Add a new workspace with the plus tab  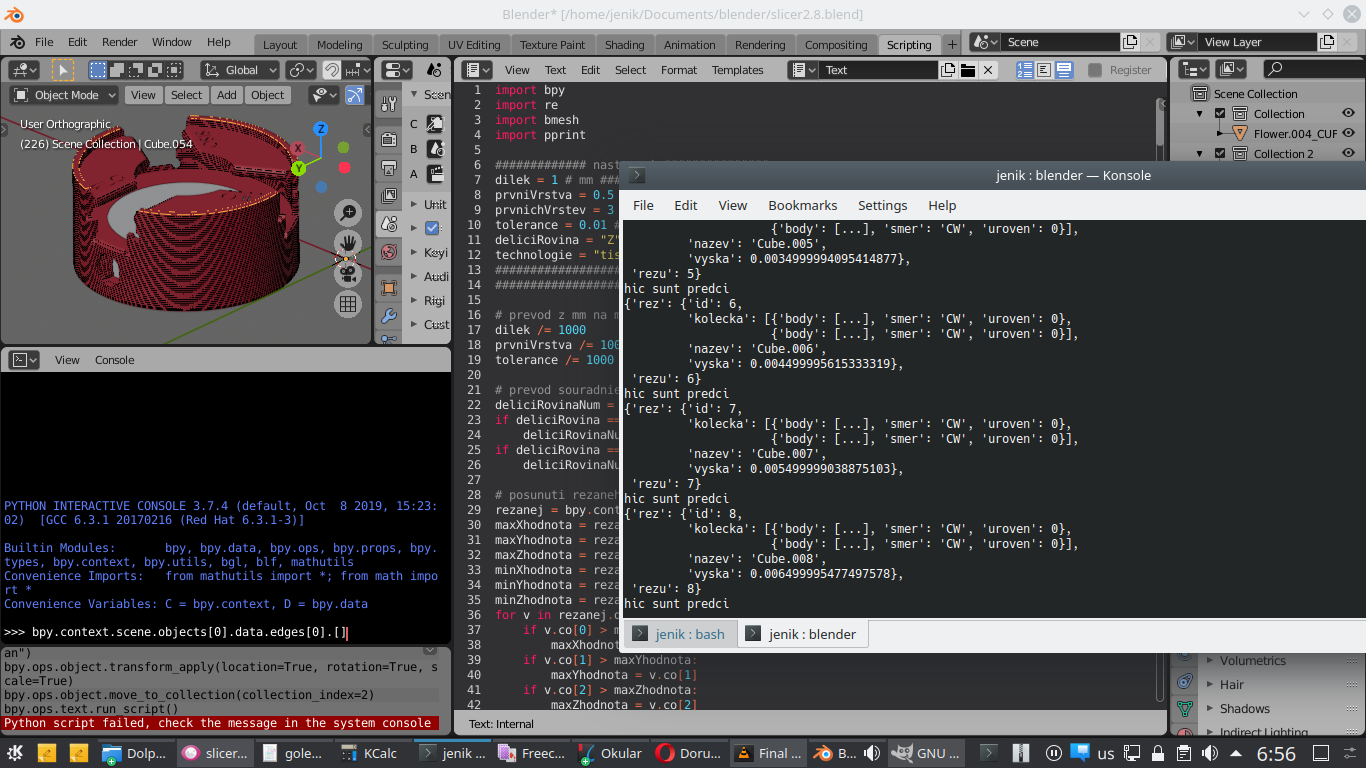952,45
